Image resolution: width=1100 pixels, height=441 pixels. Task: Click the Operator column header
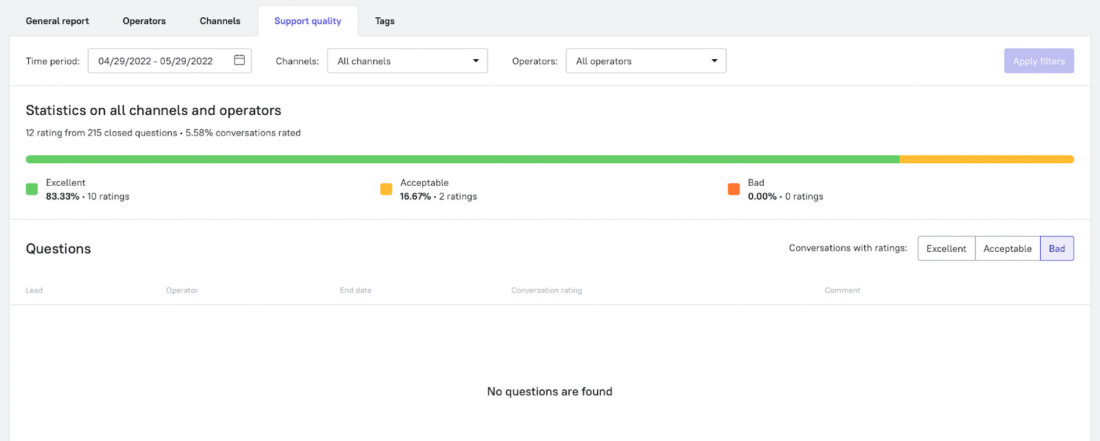pyautogui.click(x=182, y=290)
